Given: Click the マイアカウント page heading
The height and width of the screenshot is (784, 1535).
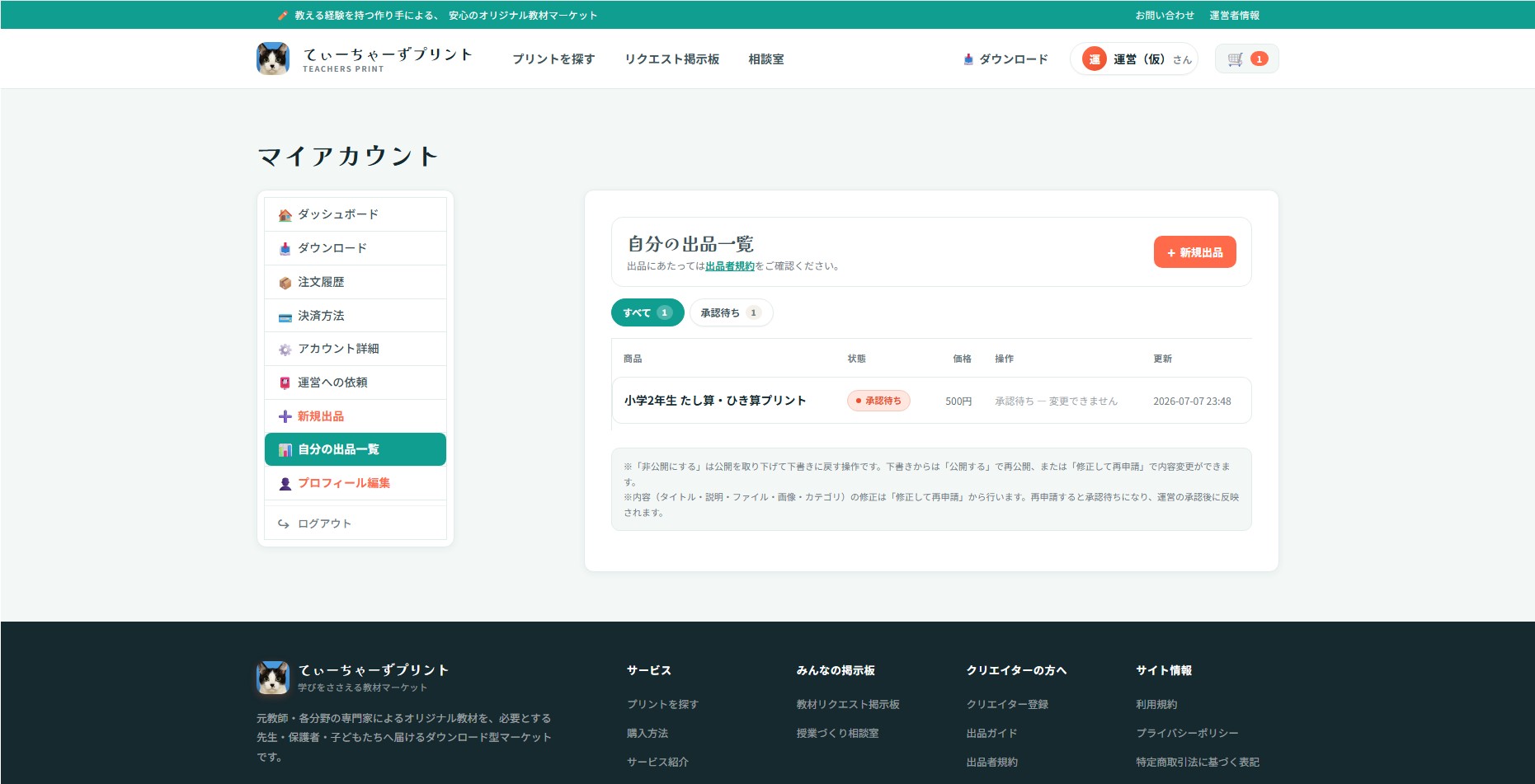Looking at the screenshot, I should click(348, 156).
